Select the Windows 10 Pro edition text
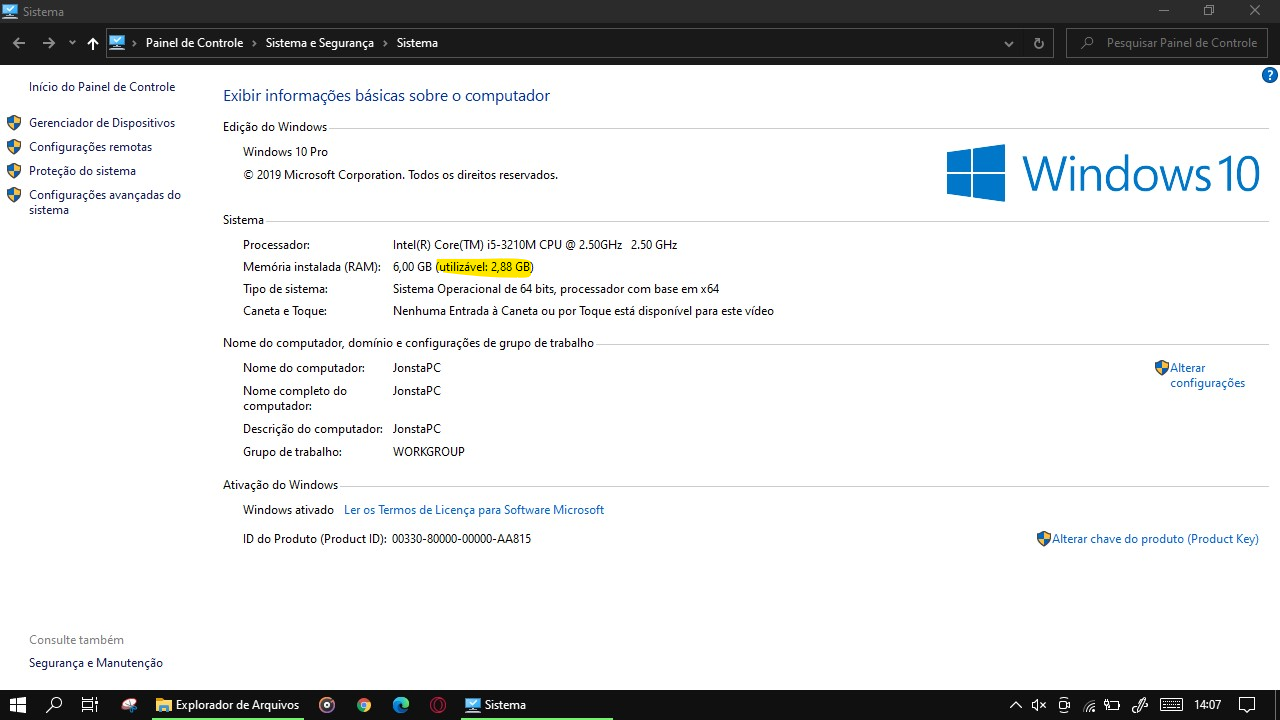This screenshot has height=720, width=1280. (285, 152)
